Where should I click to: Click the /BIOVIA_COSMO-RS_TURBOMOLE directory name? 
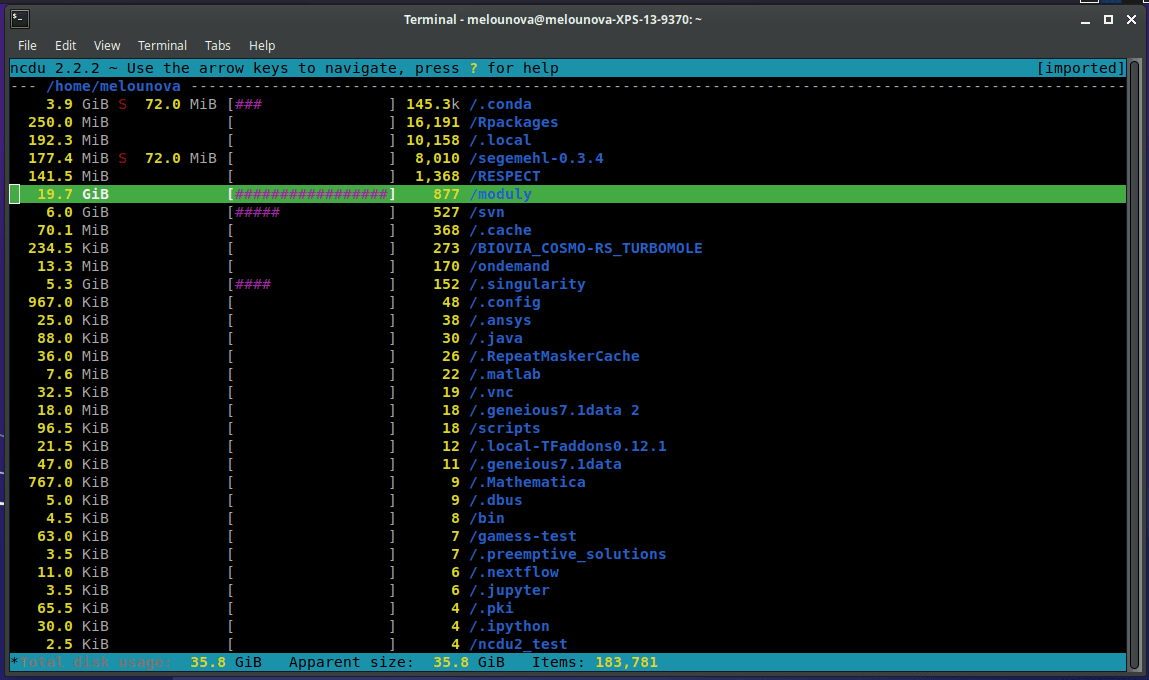click(585, 248)
